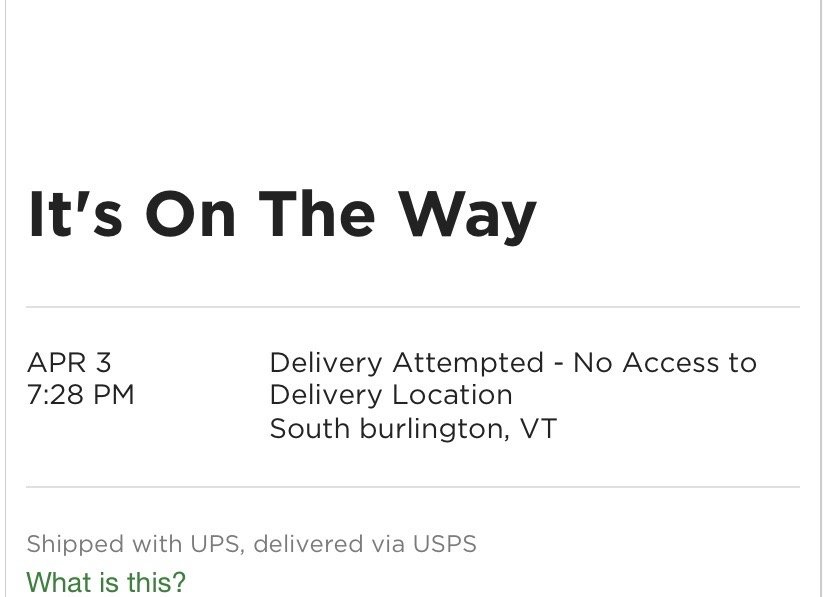The height and width of the screenshot is (597, 828).
Task: Click the blank area above the heading
Action: tap(414, 90)
